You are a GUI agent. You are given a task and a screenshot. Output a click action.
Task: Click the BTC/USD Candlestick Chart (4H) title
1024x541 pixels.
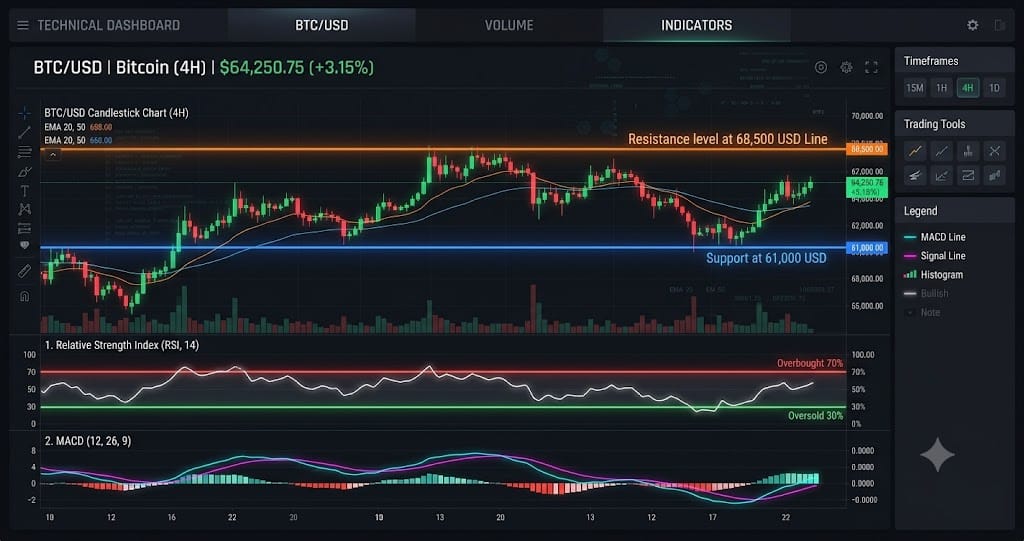click(116, 113)
